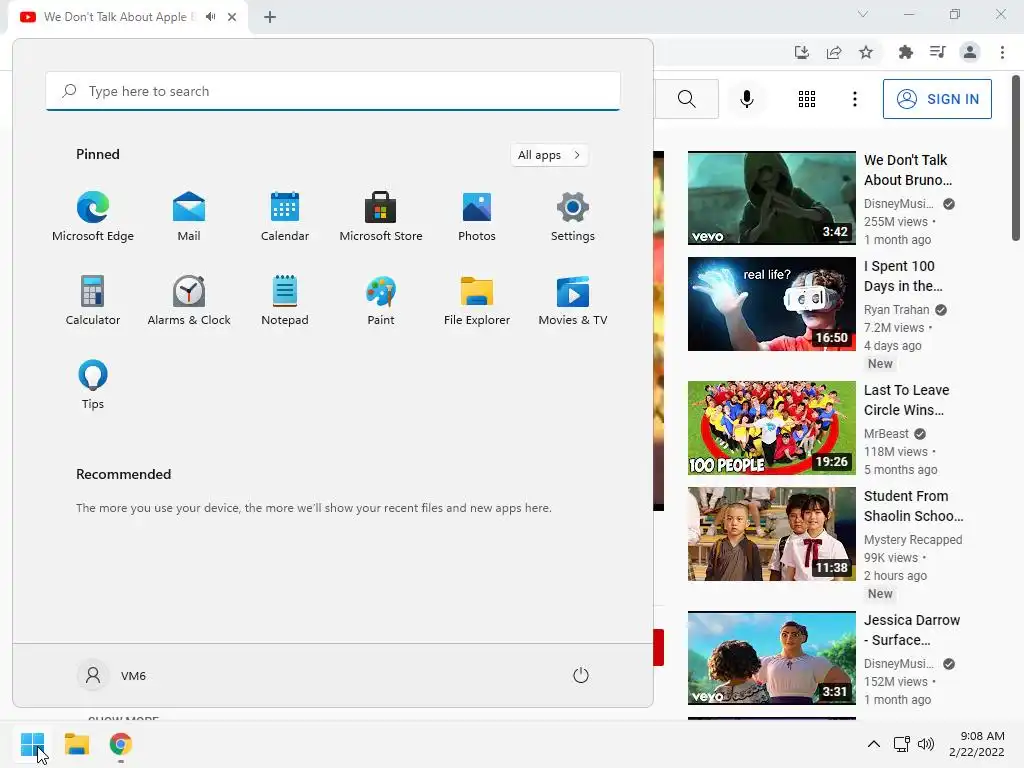The image size is (1024, 768).
Task: Share this page from Chrome toolbar
Action: (834, 52)
